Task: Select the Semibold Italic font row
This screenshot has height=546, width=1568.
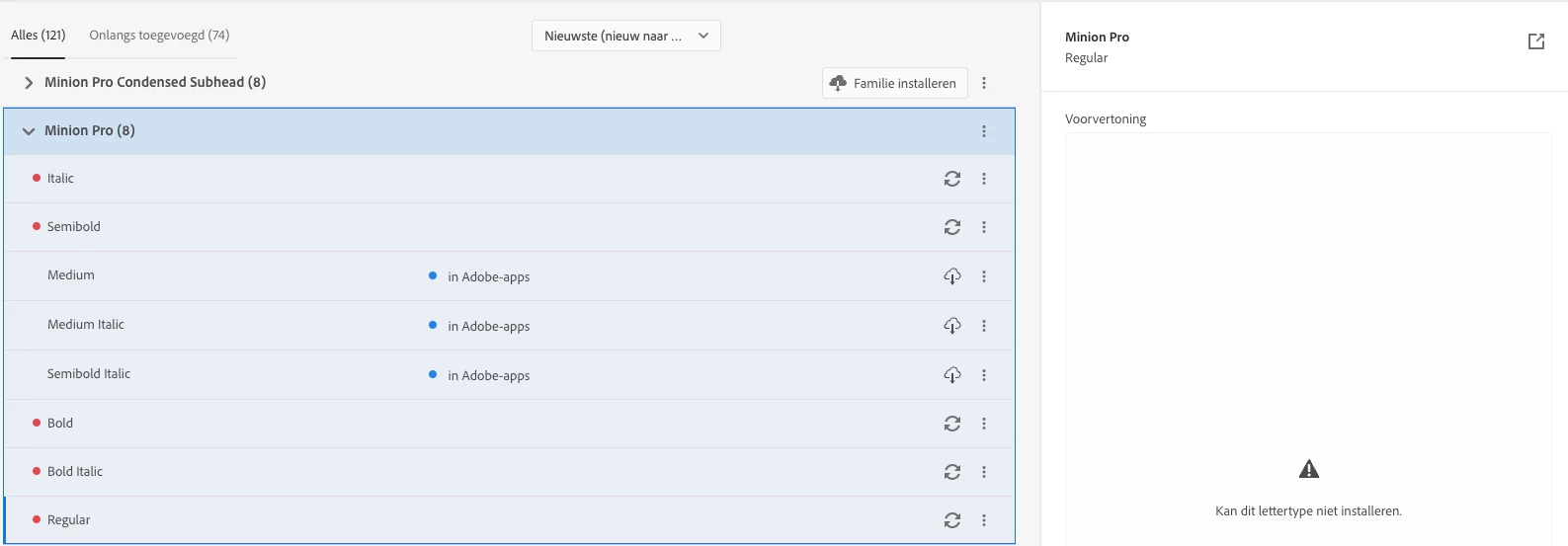Action: [x=510, y=375]
